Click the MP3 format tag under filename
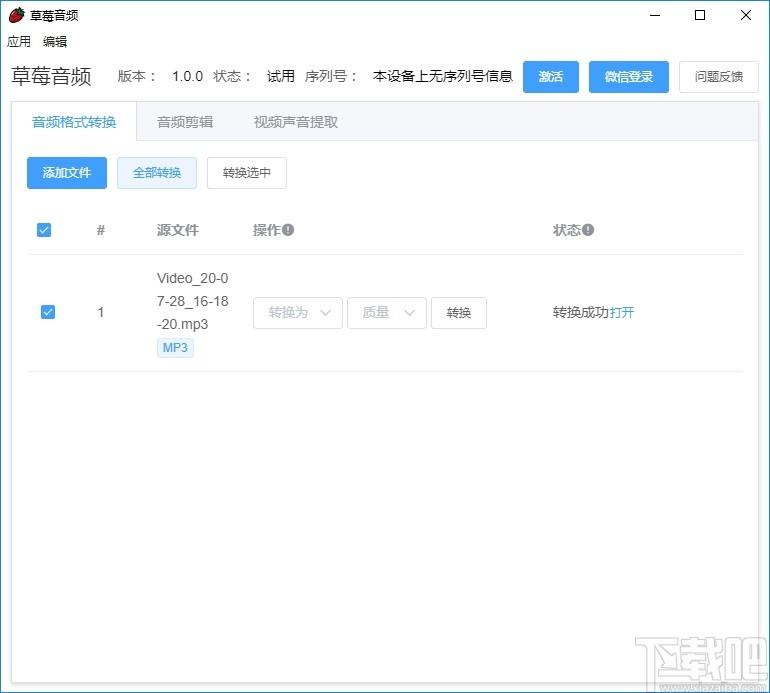Viewport: 770px width, 693px height. pos(175,348)
